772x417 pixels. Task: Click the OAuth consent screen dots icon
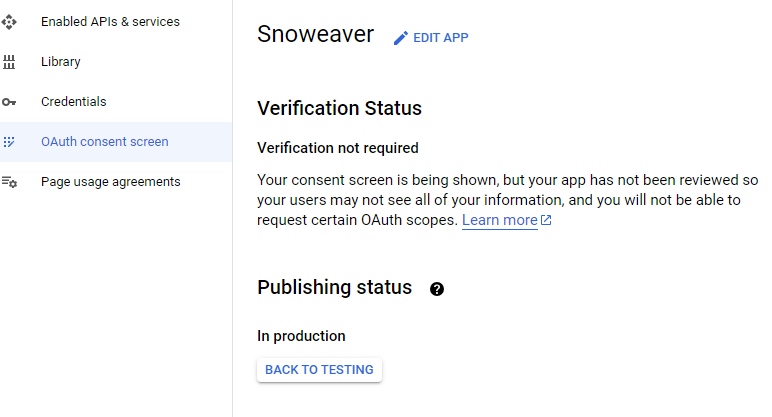9,142
